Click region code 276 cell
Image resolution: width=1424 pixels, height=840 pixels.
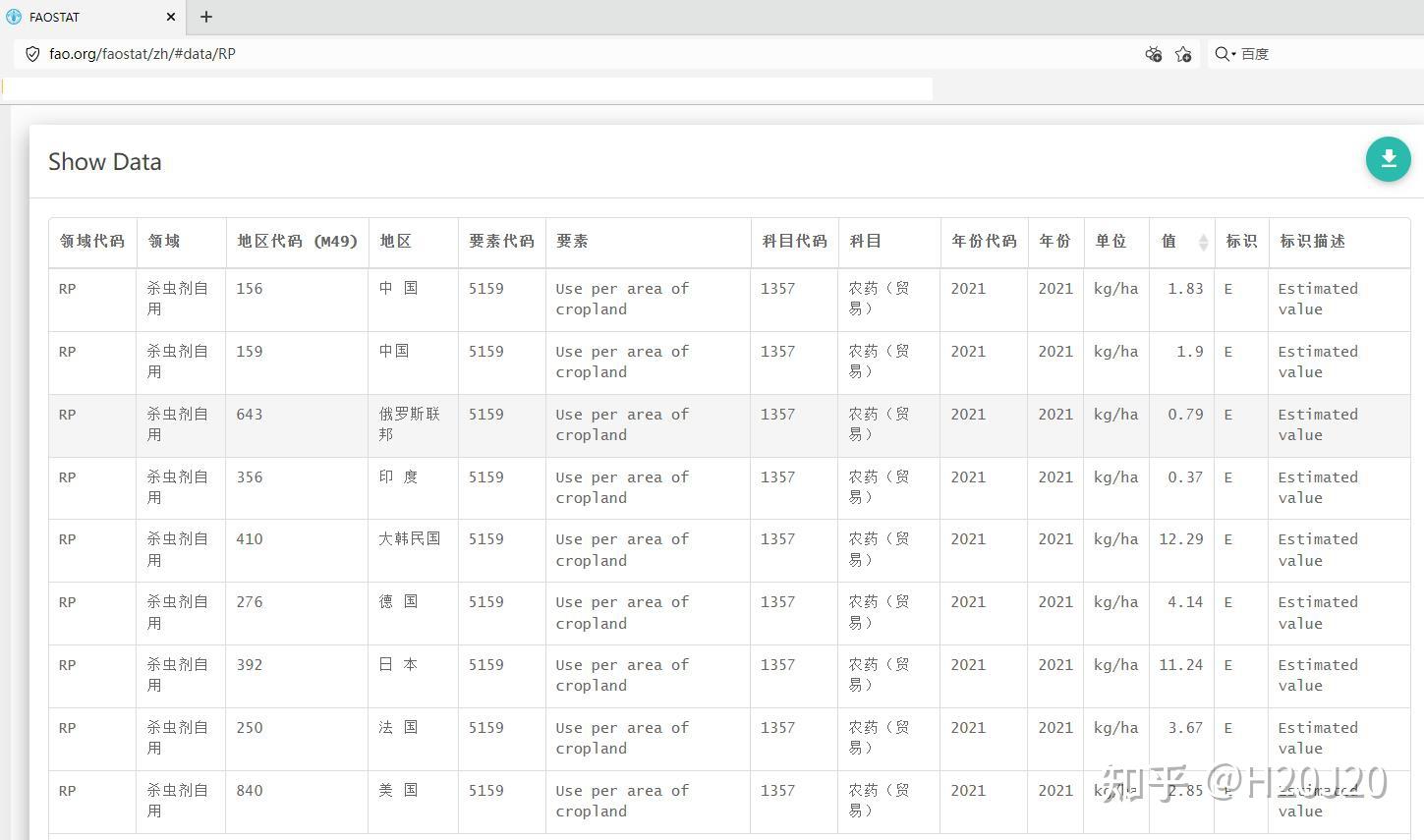297,613
